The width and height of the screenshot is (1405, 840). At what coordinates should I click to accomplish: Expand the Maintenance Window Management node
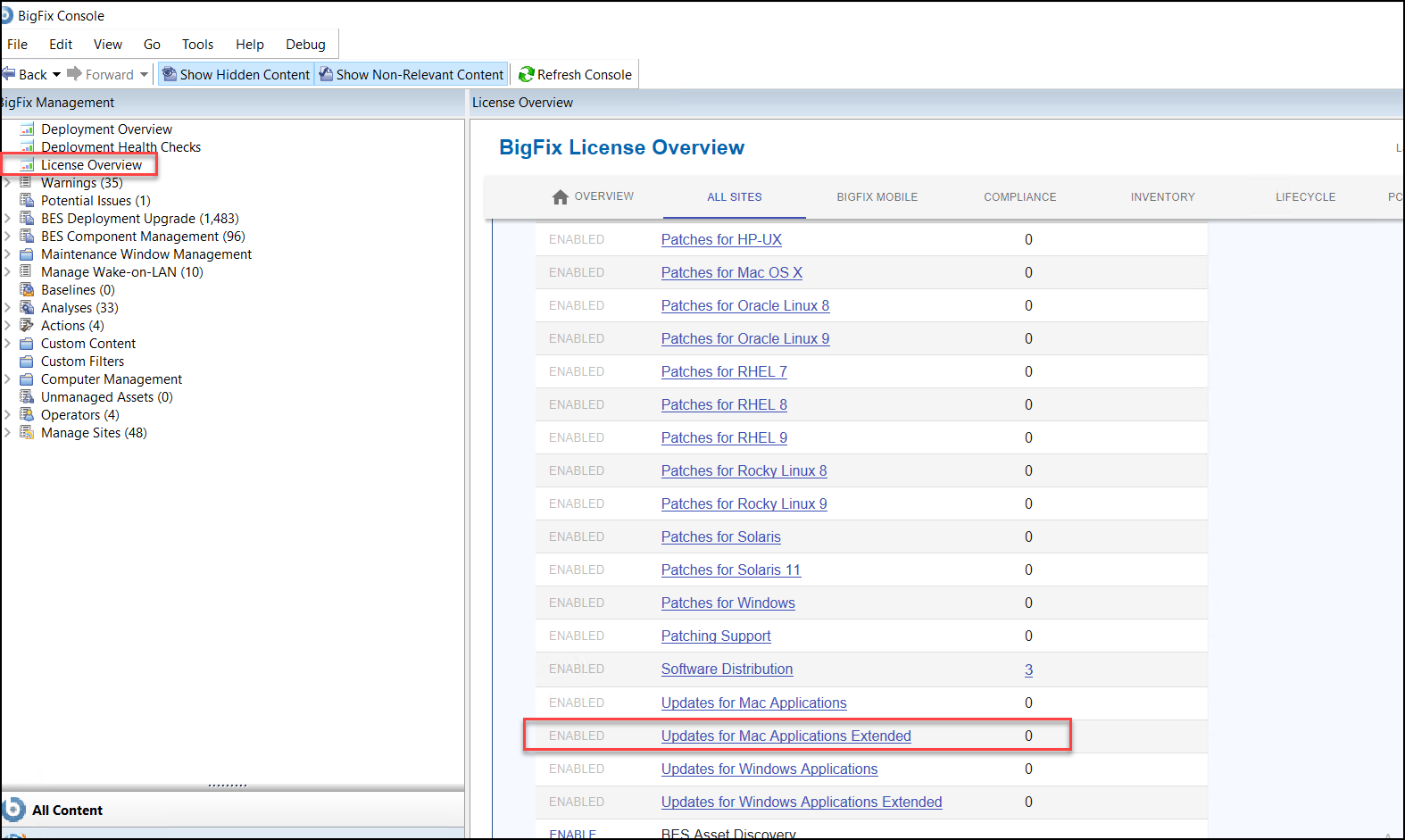point(7,254)
